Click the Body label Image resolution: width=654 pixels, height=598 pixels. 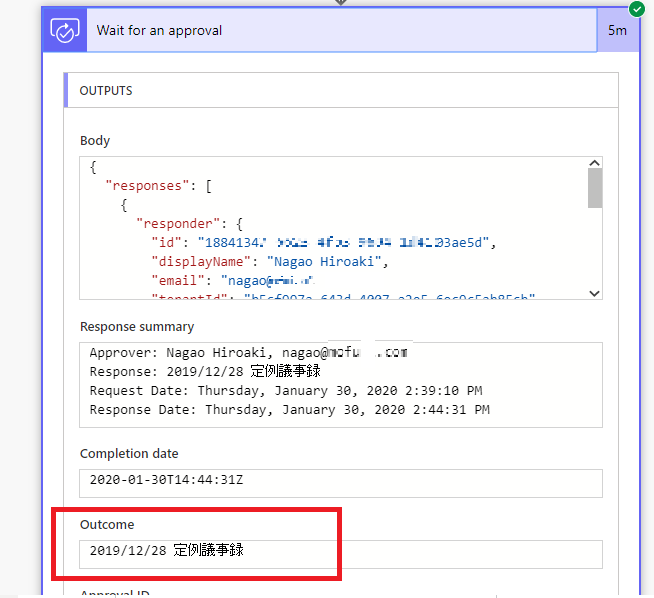(95, 141)
